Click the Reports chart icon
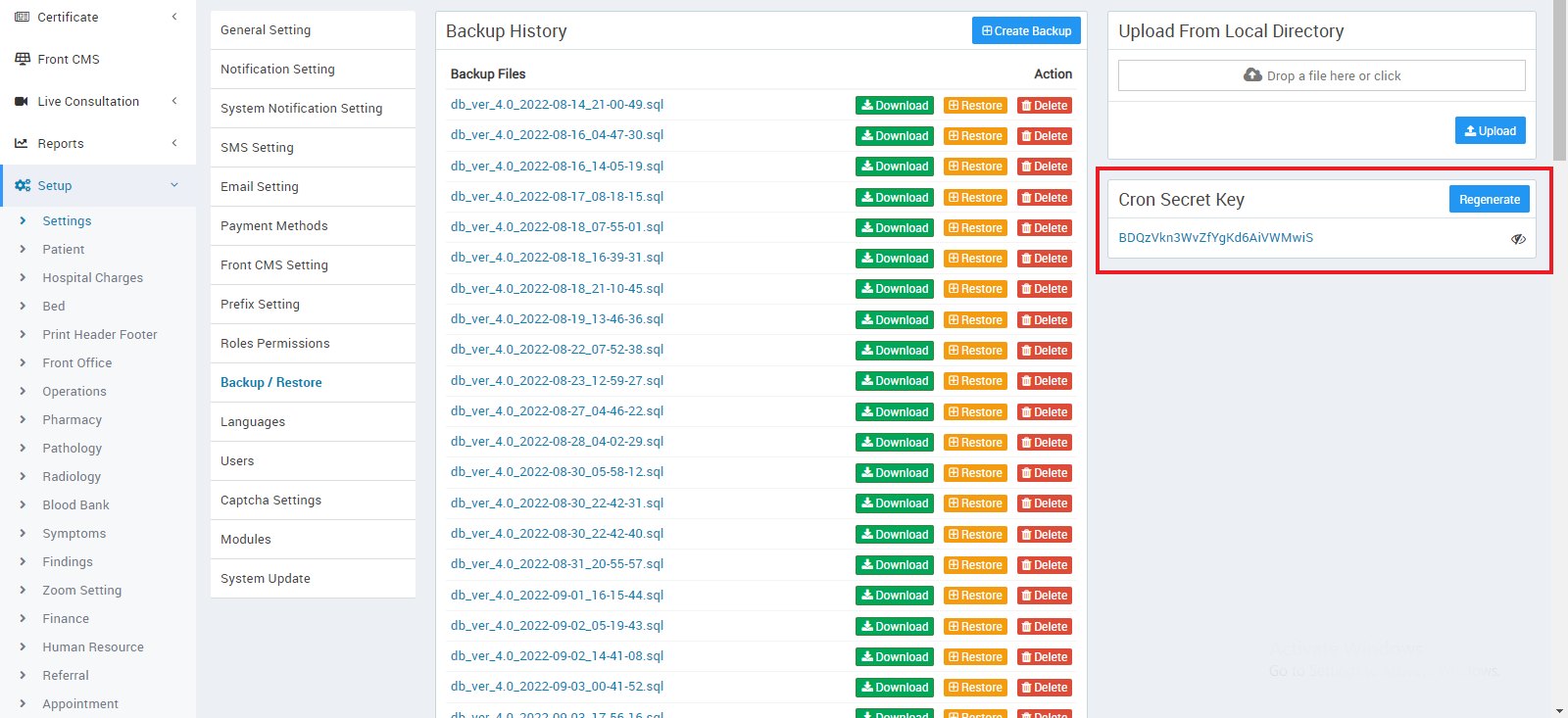 pos(22,143)
